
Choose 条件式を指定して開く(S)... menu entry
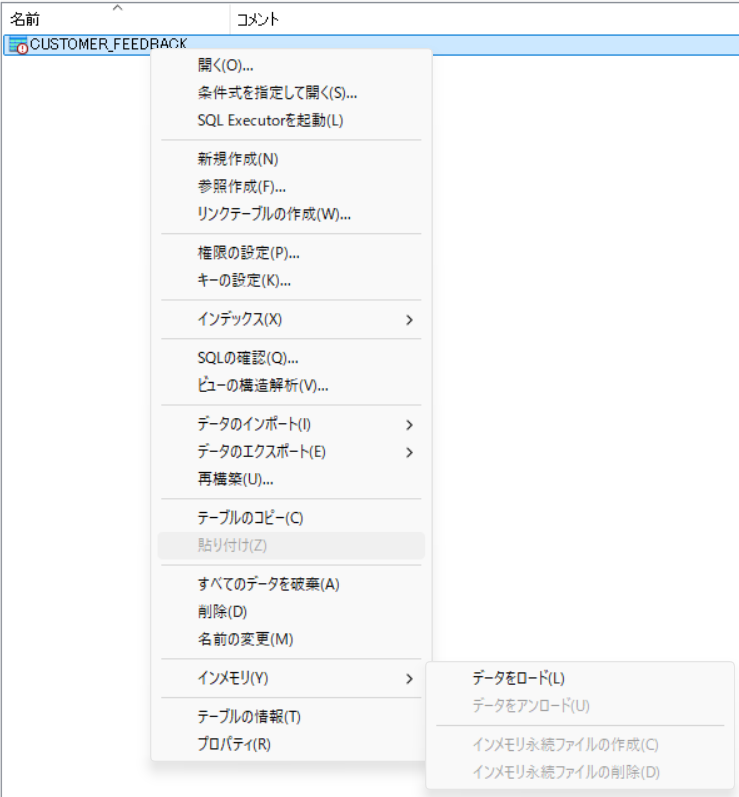point(277,93)
